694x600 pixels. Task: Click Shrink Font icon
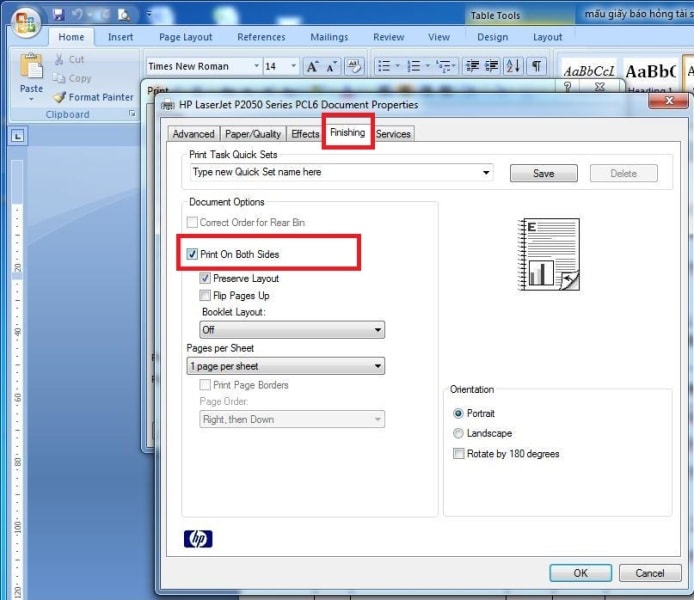[332, 66]
